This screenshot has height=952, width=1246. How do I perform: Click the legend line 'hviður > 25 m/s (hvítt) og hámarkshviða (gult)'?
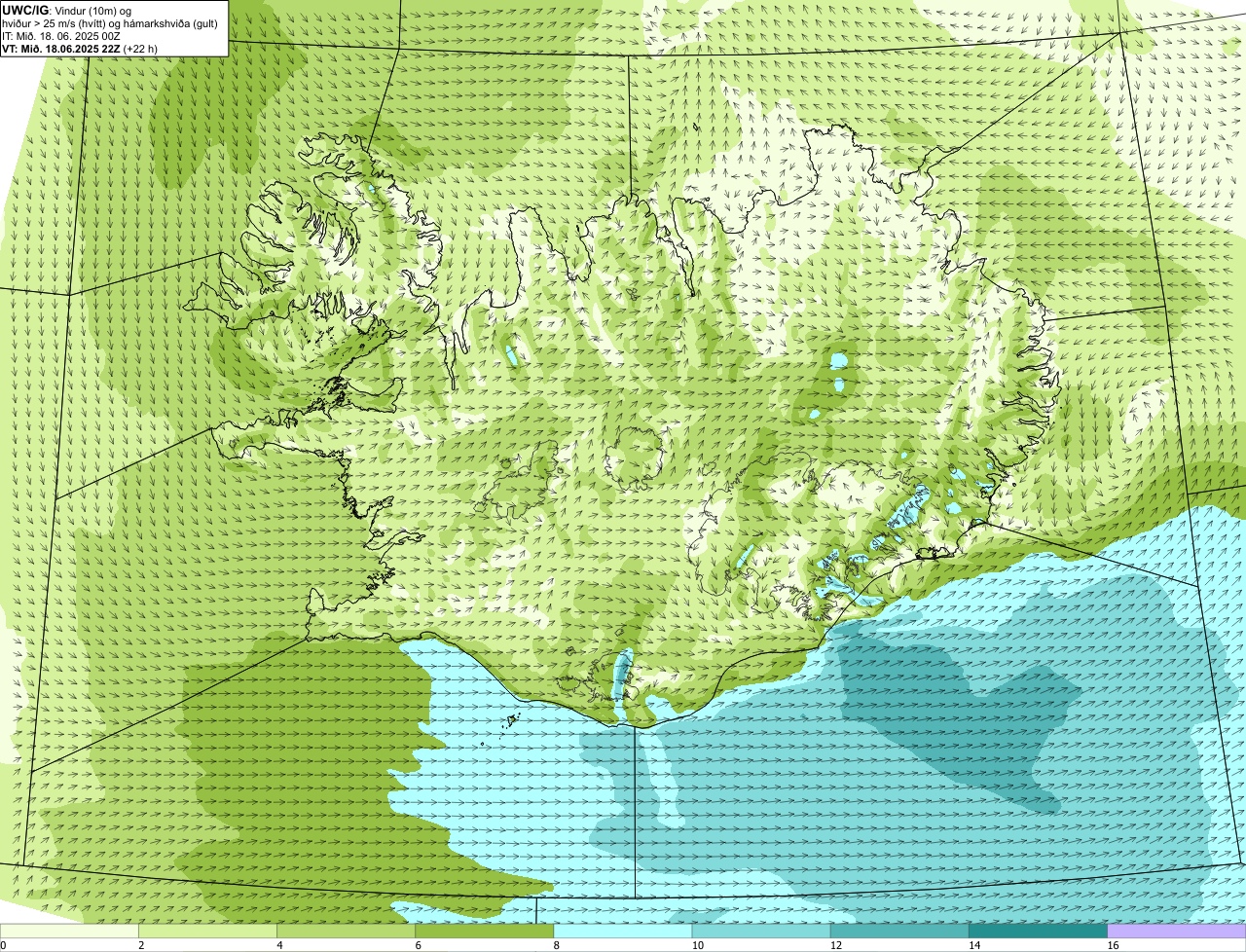tap(110, 22)
